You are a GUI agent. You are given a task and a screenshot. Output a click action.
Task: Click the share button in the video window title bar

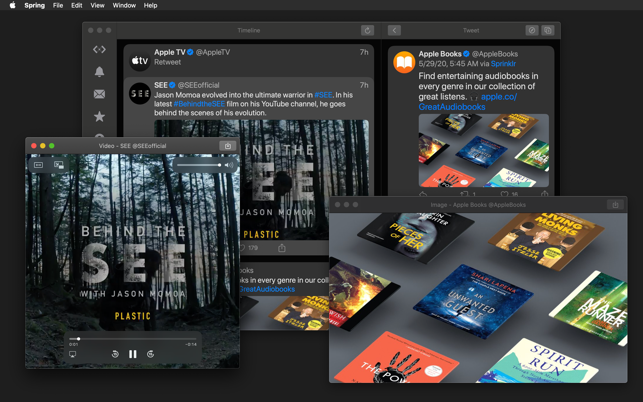coord(227,146)
